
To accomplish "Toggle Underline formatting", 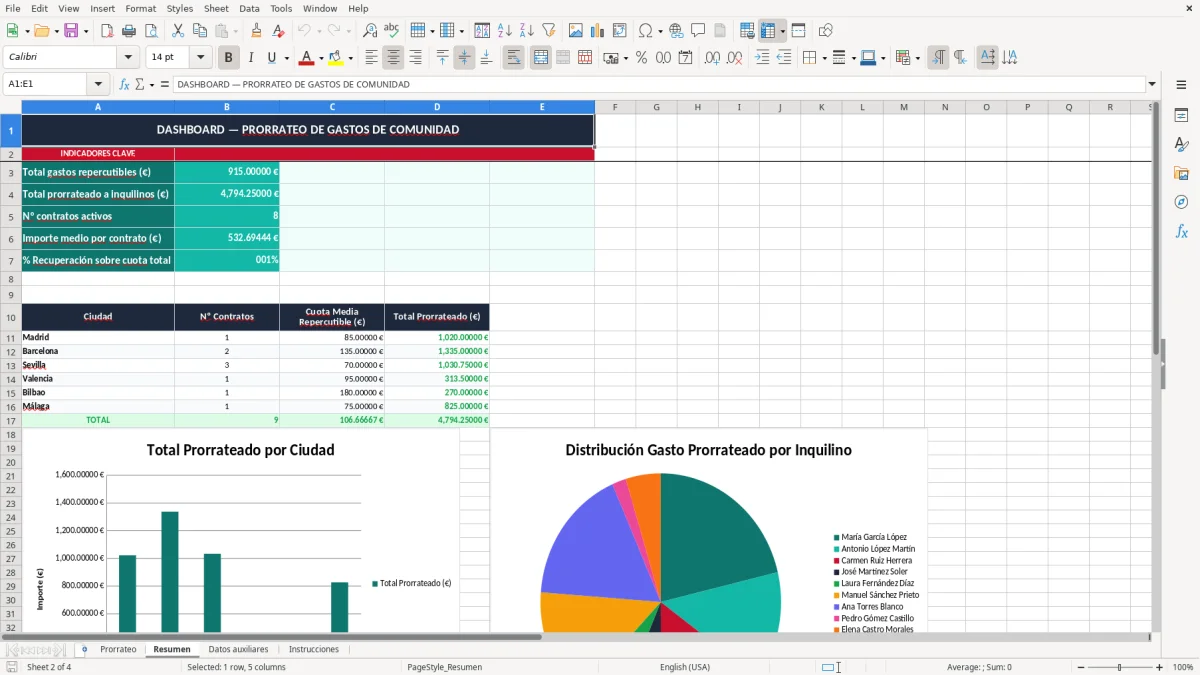I will click(271, 58).
